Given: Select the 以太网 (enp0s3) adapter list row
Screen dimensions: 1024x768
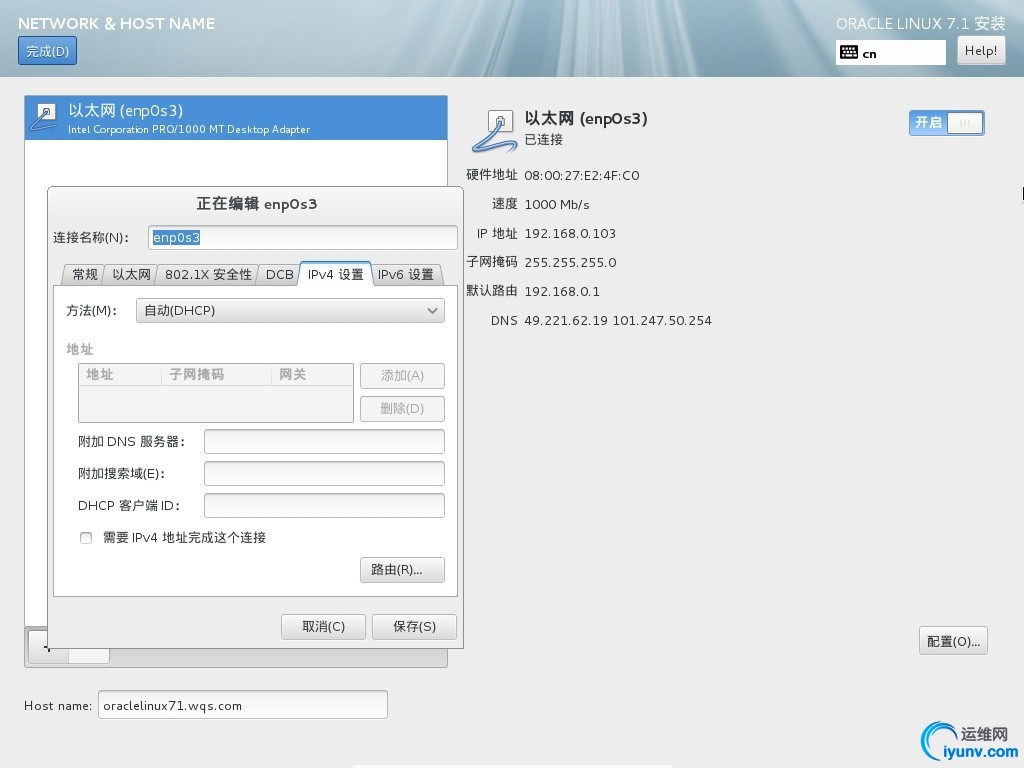Looking at the screenshot, I should click(236, 118).
